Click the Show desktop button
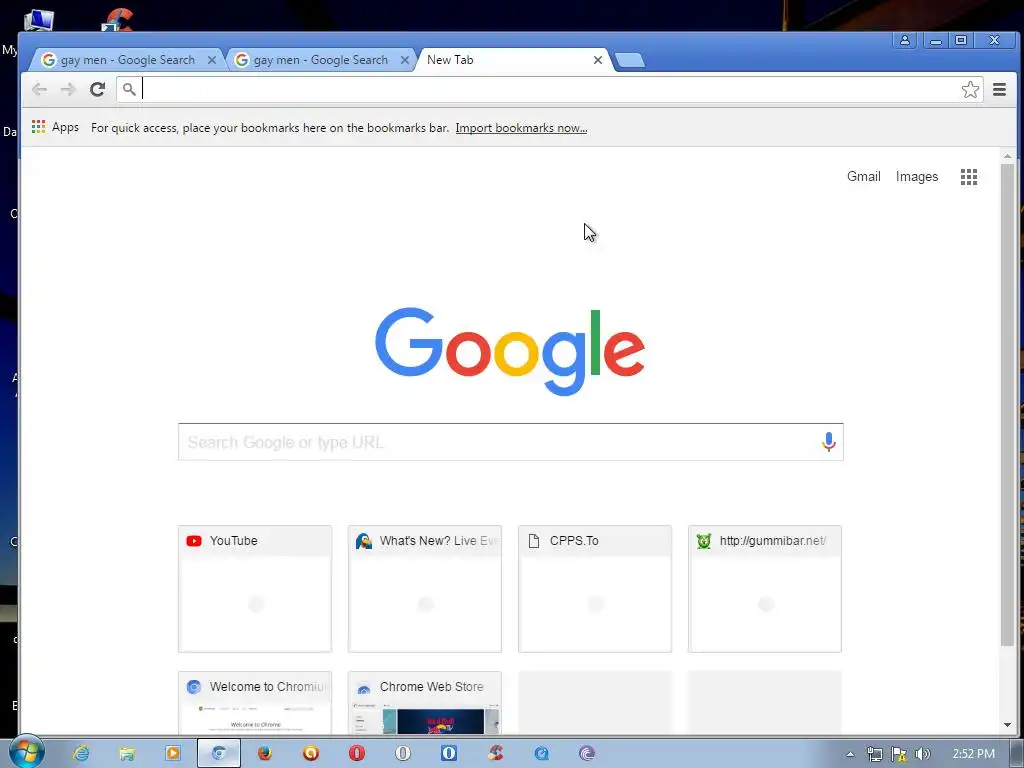Image resolution: width=1024 pixels, height=768 pixels. pyautogui.click(x=1017, y=754)
